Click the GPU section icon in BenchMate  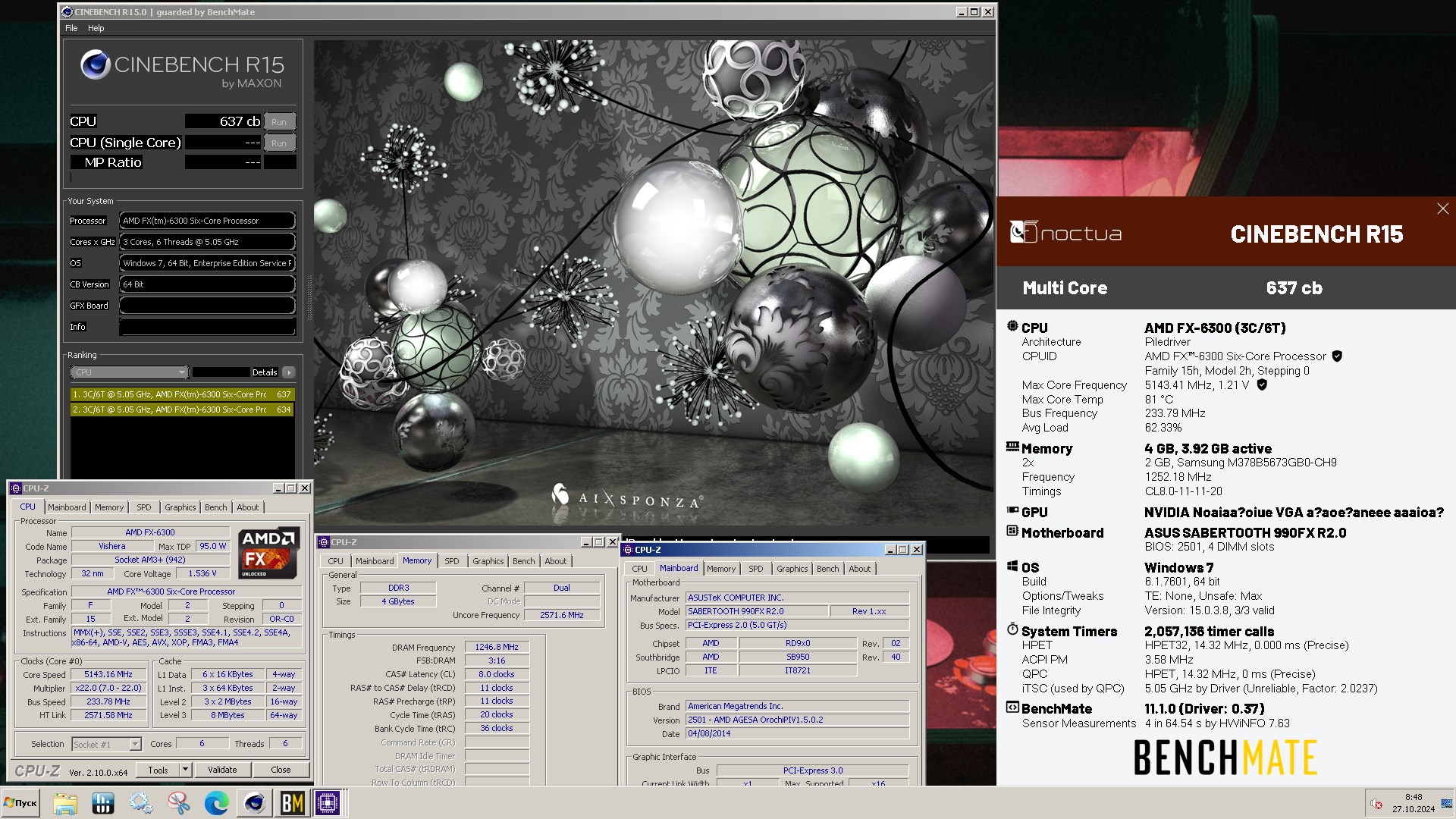1012,510
